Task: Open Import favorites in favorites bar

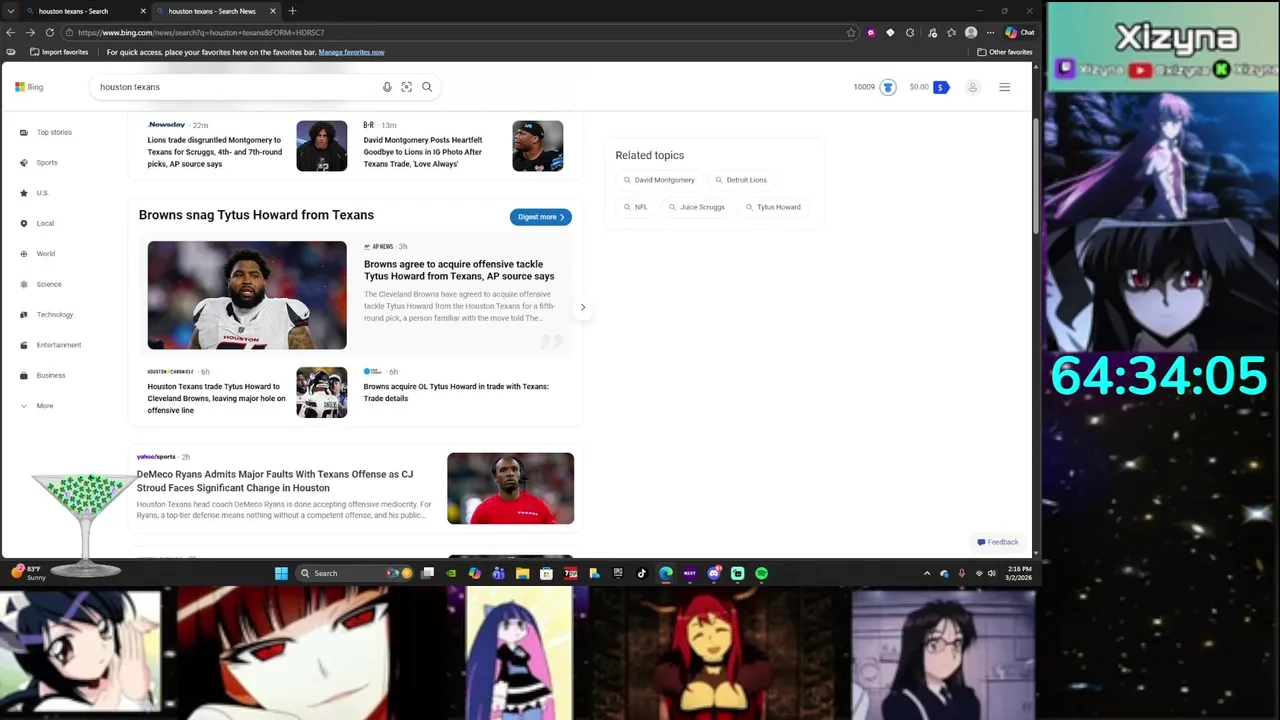Action: pyautogui.click(x=59, y=52)
